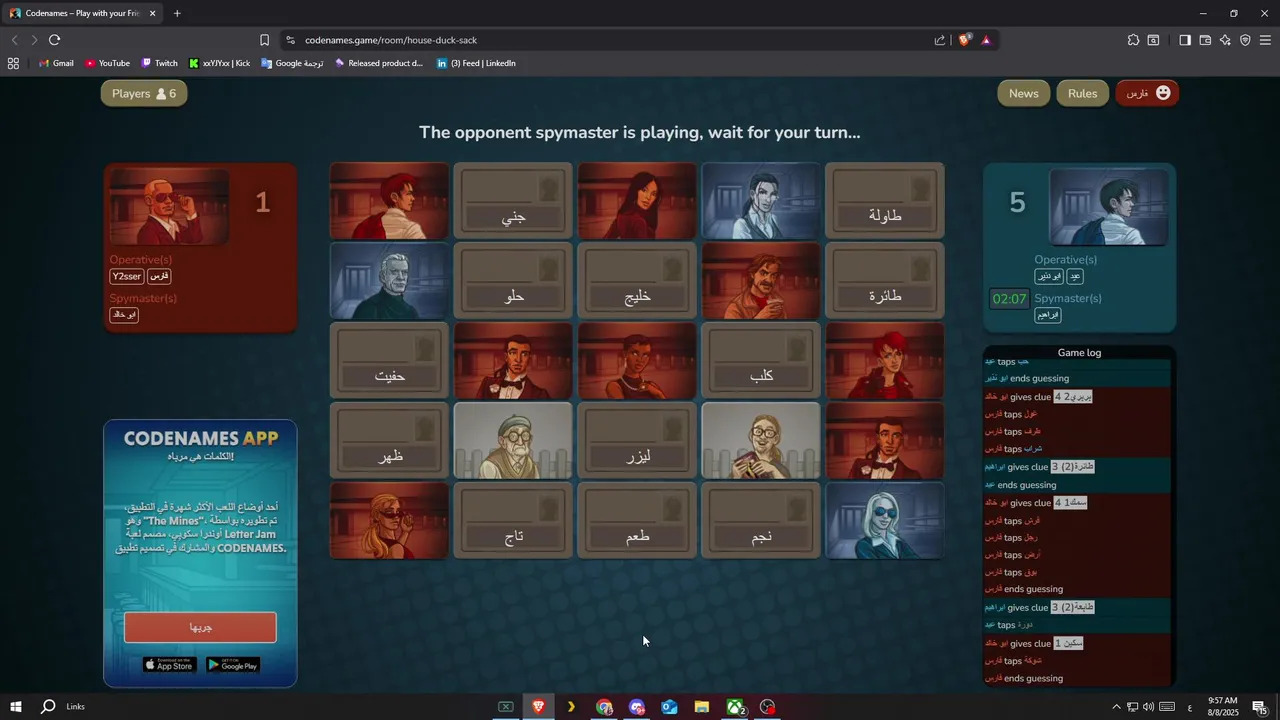Tap the word card نجم
This screenshot has width=1280, height=720.
(x=761, y=521)
